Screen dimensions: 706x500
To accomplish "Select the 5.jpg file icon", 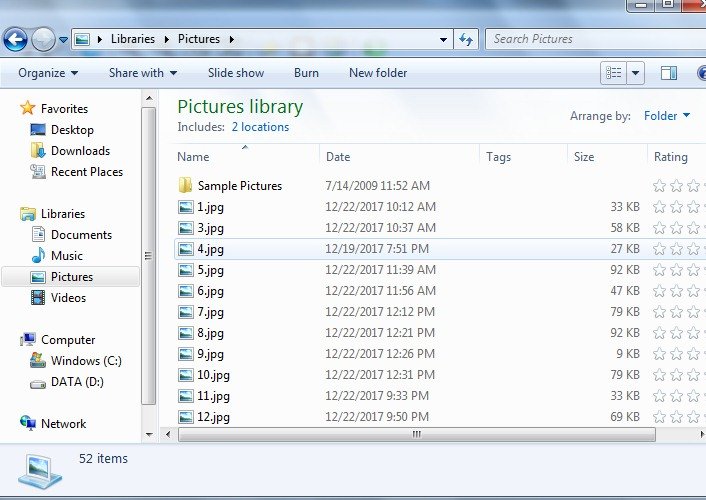I will click(186, 270).
